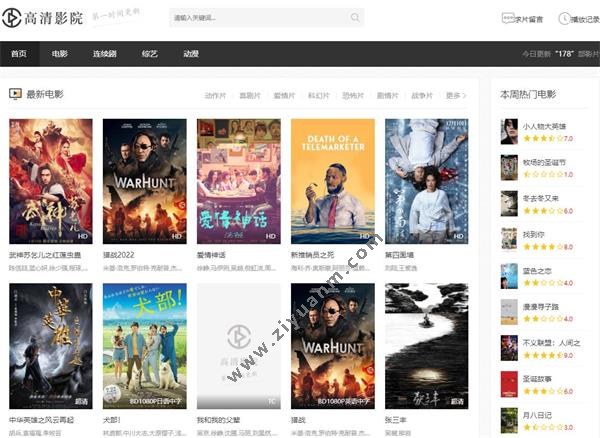Click the 武神苏乞儿之红莲虫蛊 title
Screen dimensions: 600x438
pyautogui.click(x=45, y=255)
